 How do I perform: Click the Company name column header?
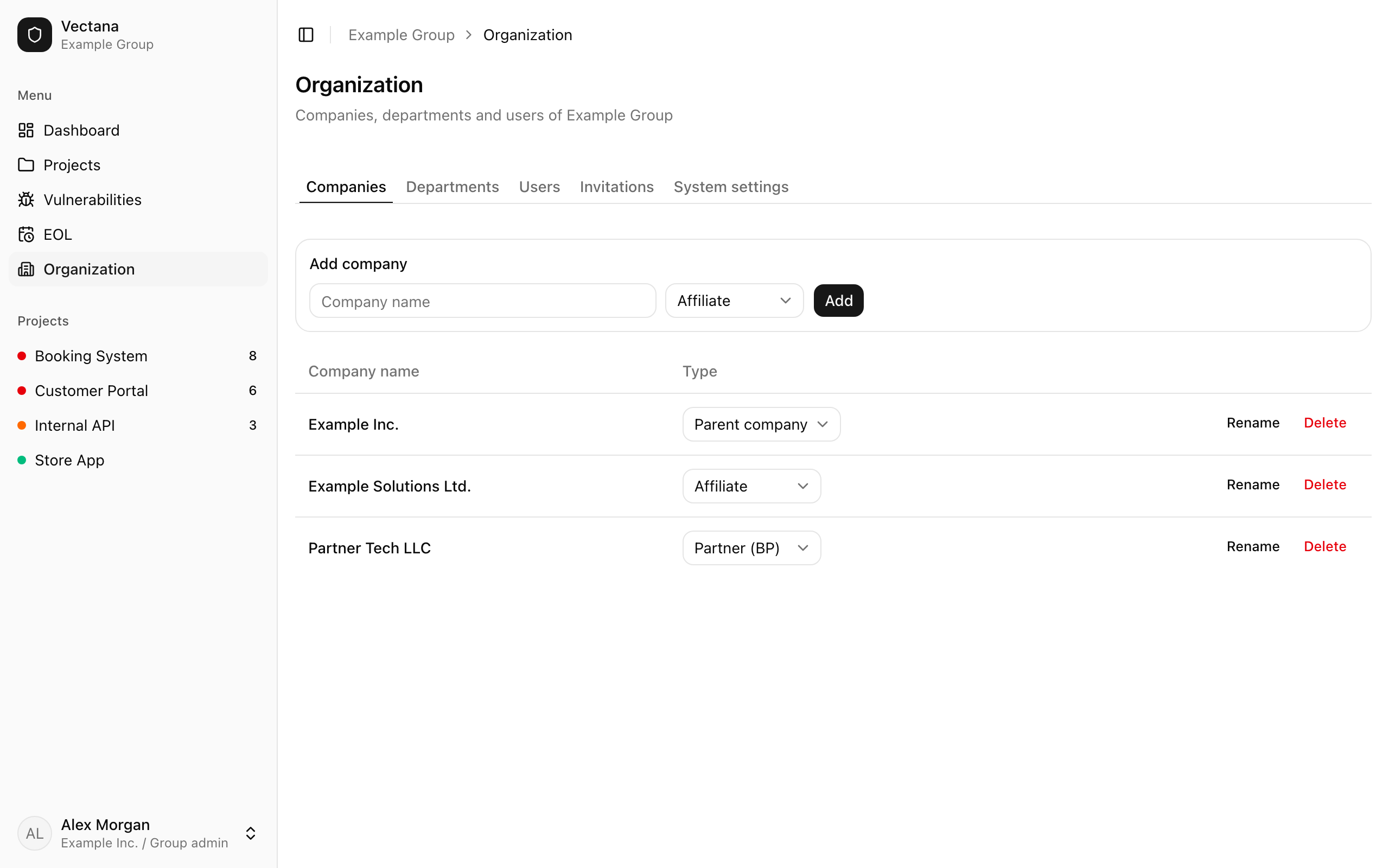pyautogui.click(x=364, y=372)
